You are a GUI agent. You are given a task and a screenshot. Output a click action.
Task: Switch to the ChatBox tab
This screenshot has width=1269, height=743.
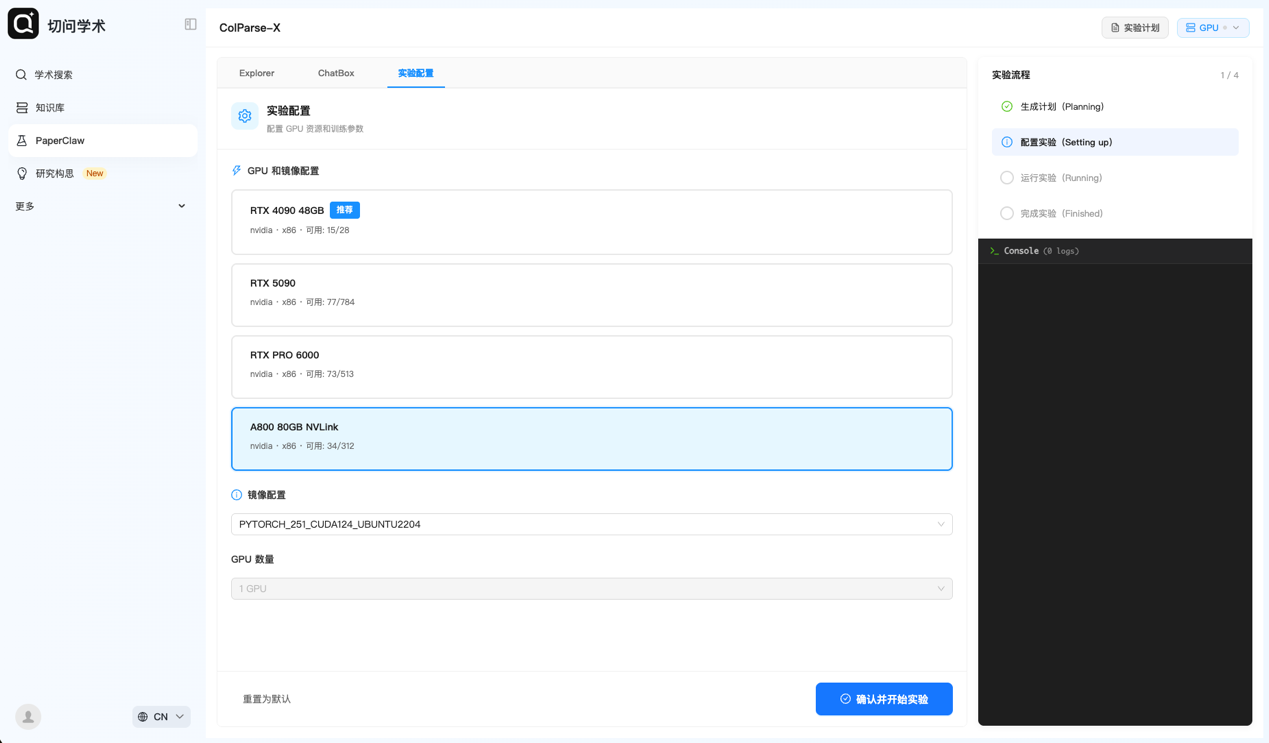tap(336, 73)
